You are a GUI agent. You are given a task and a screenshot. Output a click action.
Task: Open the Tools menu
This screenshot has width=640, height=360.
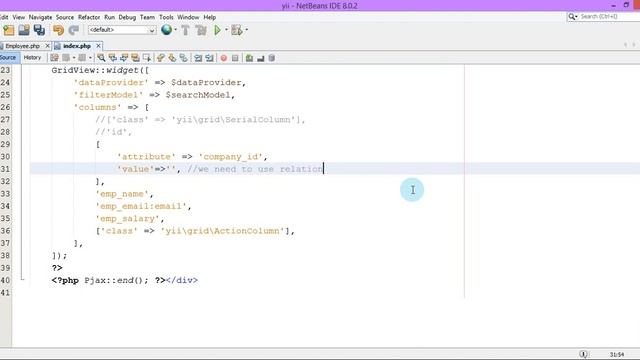coord(166,17)
